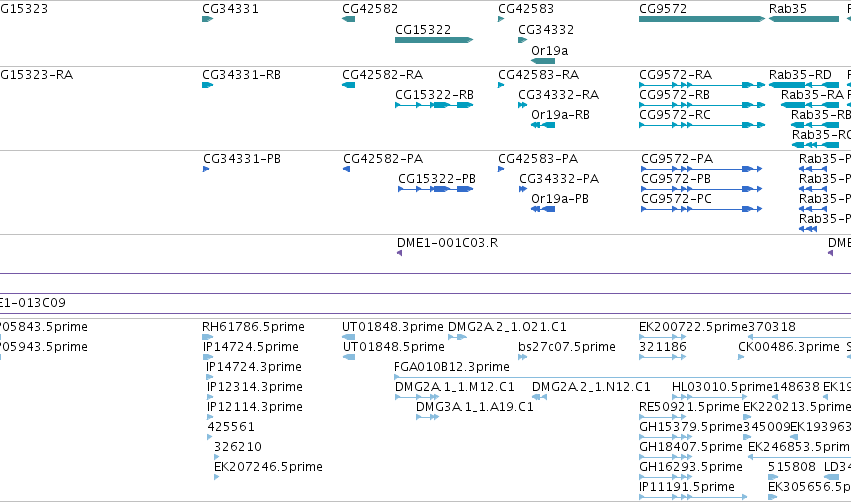Viewport: 851px width, 502px height.
Task: Select the CG9572-RB transcript label
Action: click(675, 95)
